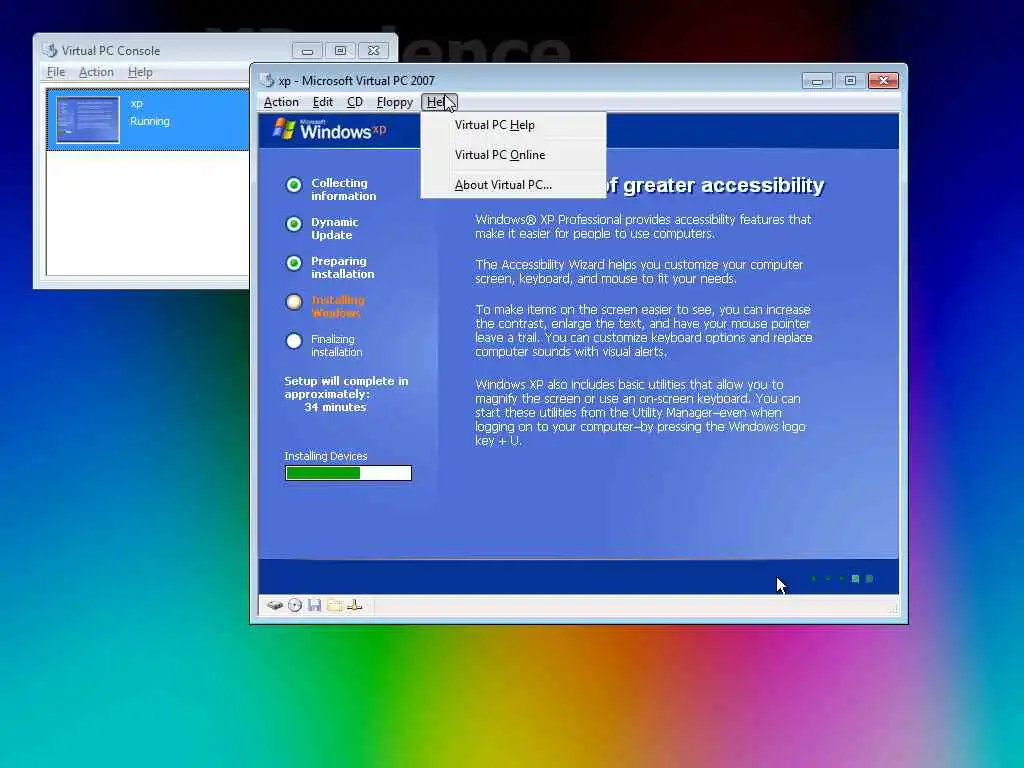Maximize the xp Virtual PC window
The image size is (1024, 768).
[850, 80]
